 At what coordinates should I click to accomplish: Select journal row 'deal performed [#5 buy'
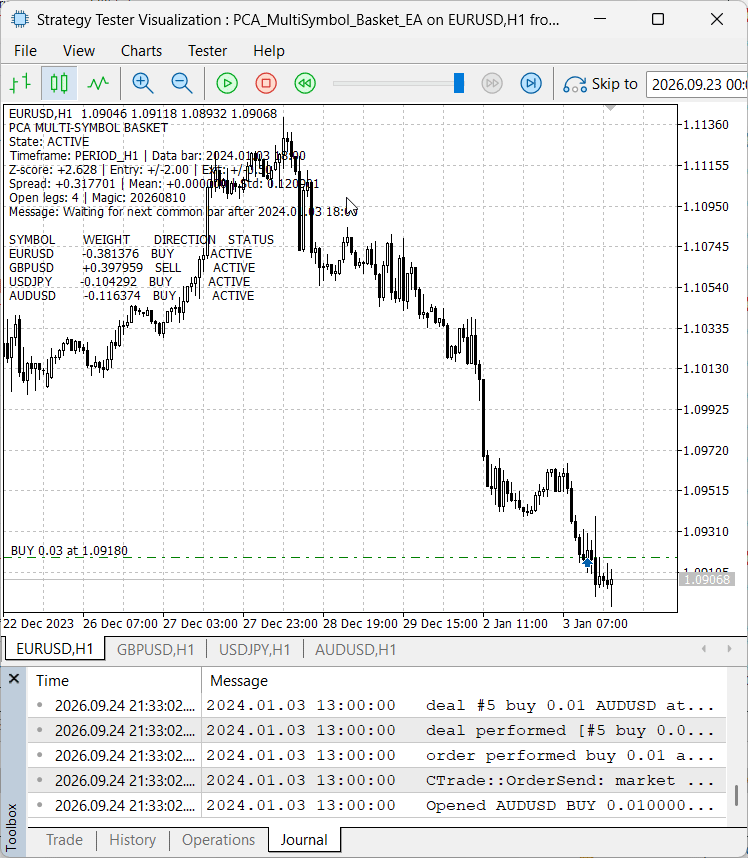pyautogui.click(x=378, y=731)
